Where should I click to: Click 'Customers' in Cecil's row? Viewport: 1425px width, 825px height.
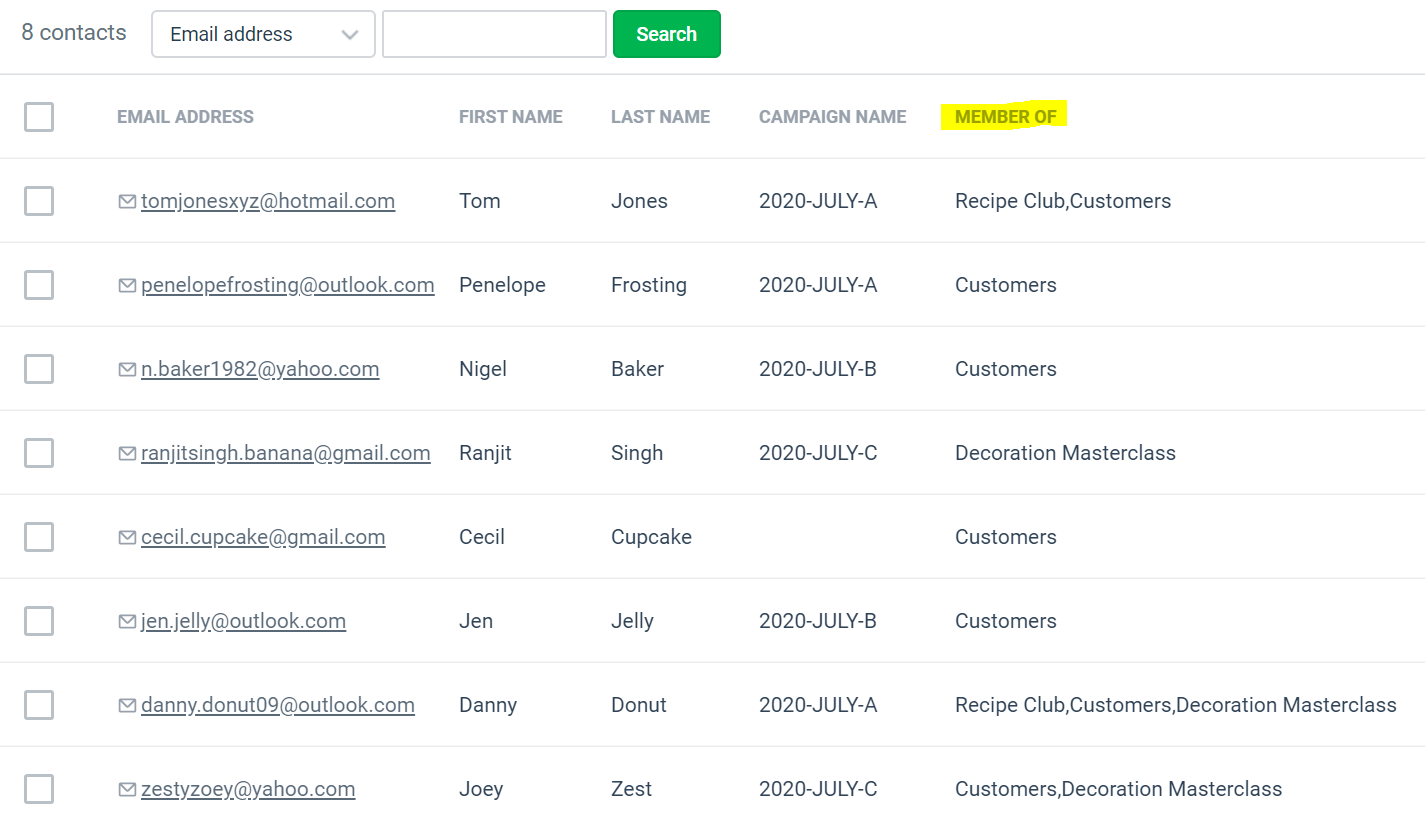point(1006,537)
